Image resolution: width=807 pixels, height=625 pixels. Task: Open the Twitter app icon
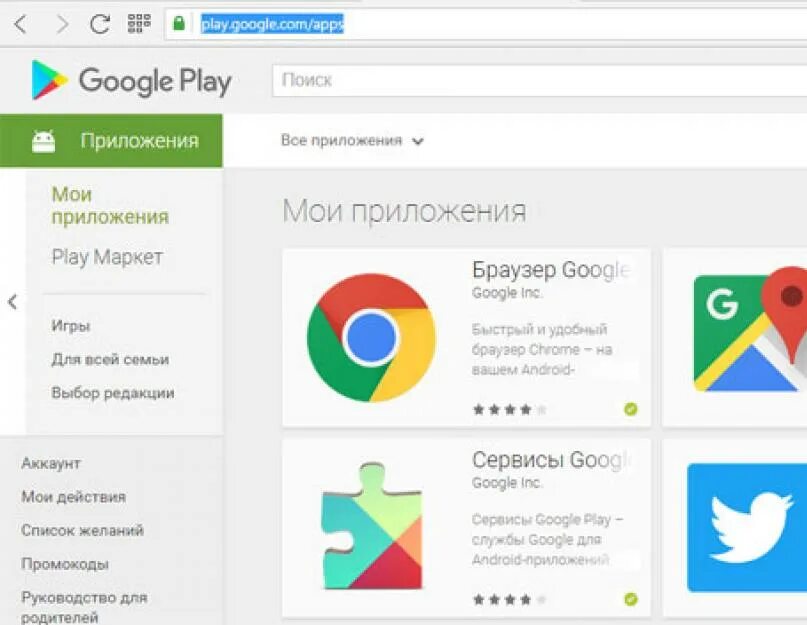tap(747, 527)
